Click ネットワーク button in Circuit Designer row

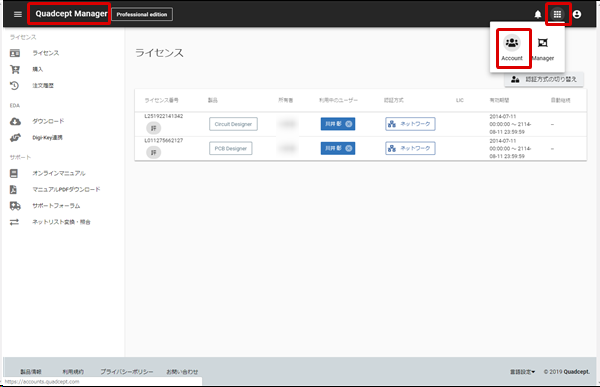pyautogui.click(x=410, y=124)
